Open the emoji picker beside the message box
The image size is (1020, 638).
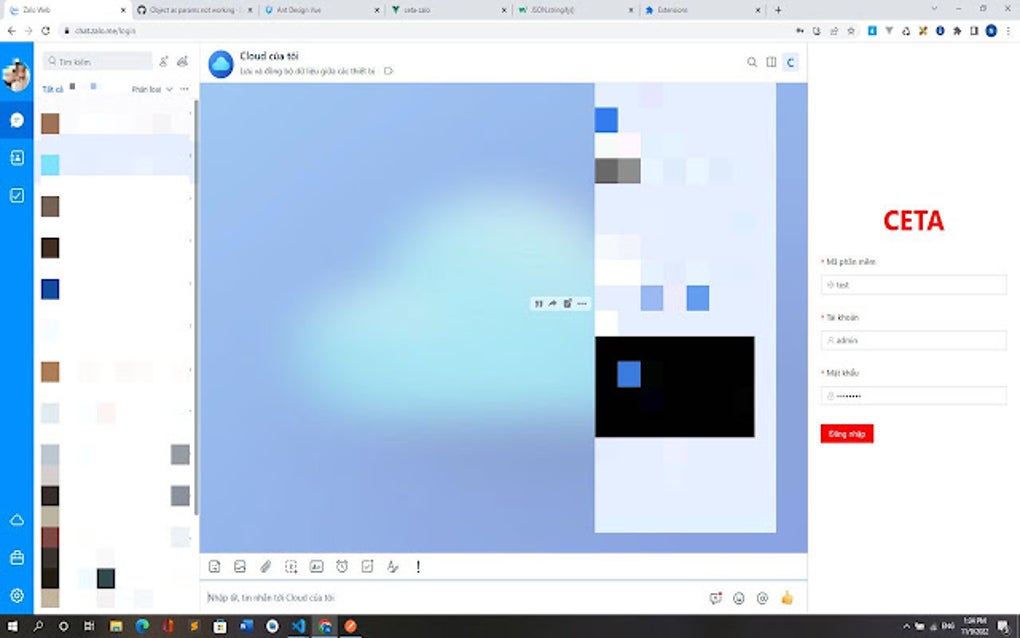coord(738,597)
